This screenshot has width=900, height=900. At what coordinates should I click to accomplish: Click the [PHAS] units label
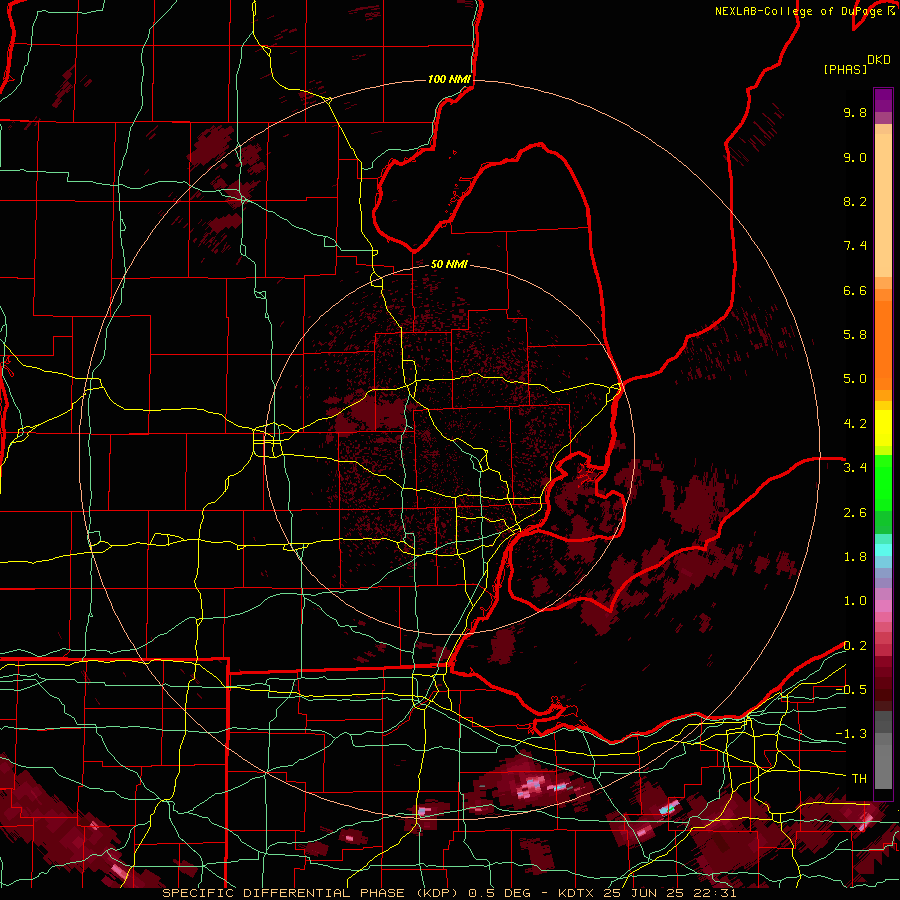tap(845, 70)
